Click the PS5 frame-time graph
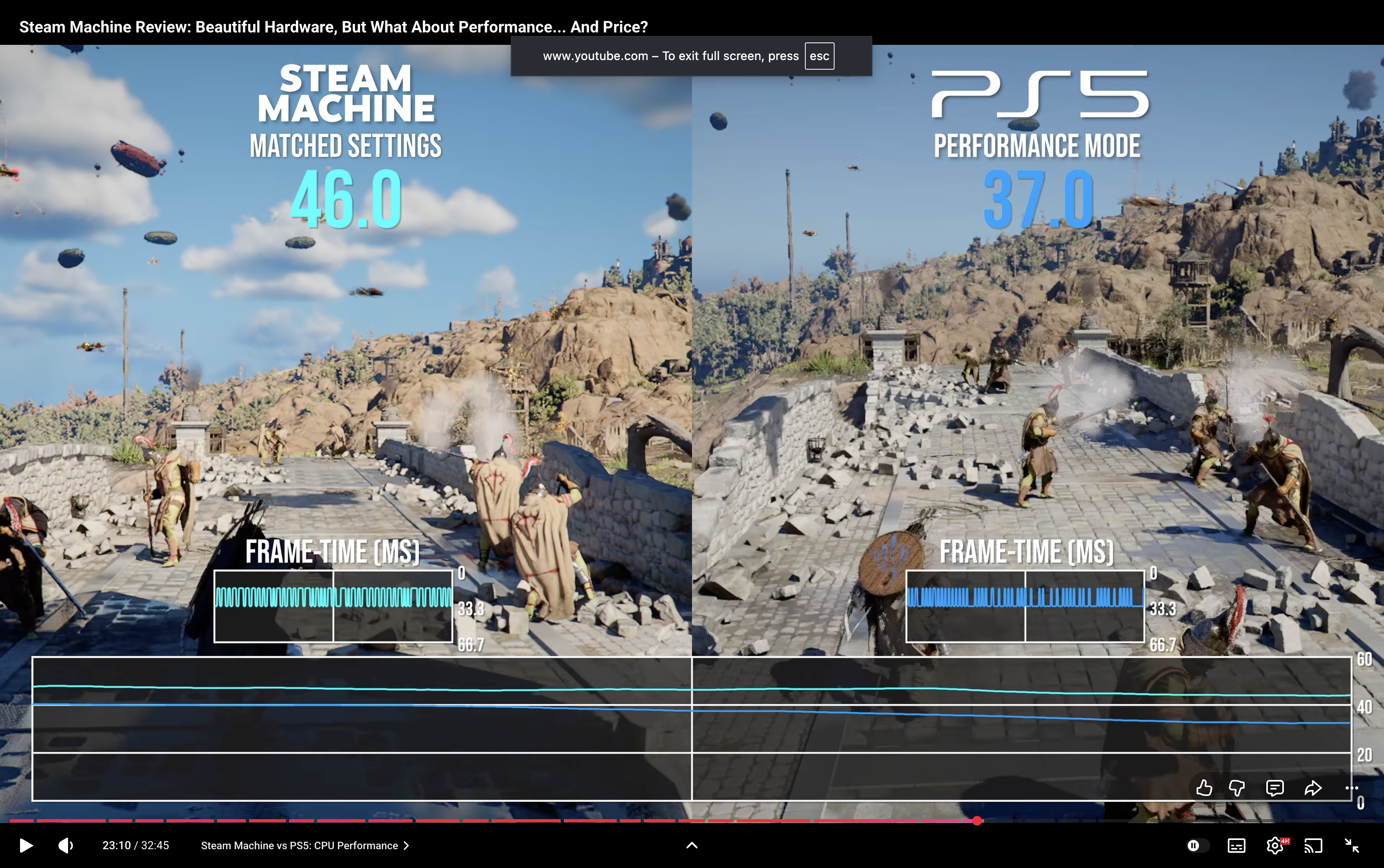The height and width of the screenshot is (868, 1384). [x=1025, y=606]
